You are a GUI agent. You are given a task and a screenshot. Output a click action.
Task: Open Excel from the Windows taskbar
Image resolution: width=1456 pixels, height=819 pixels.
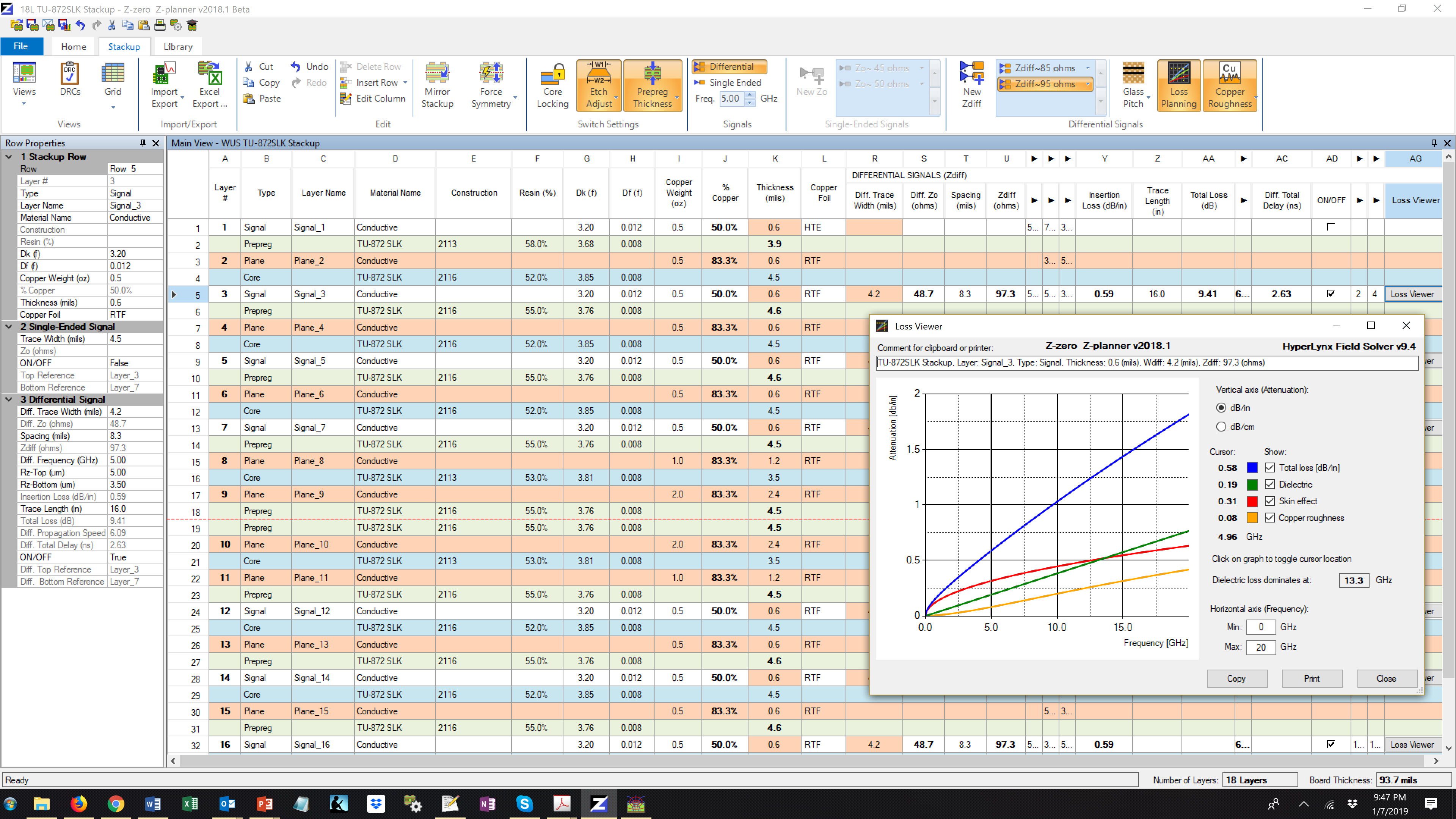coord(190,803)
